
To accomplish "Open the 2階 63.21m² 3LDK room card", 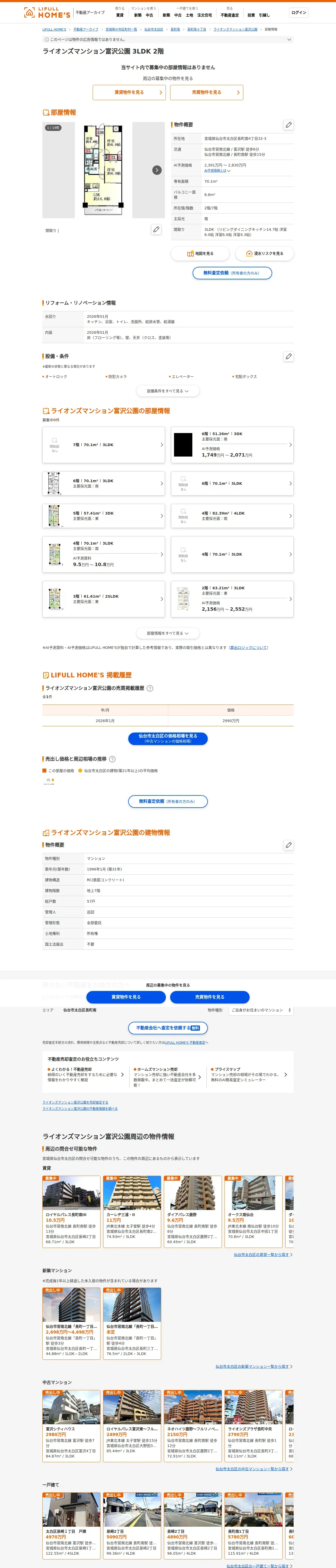I will point(232,599).
